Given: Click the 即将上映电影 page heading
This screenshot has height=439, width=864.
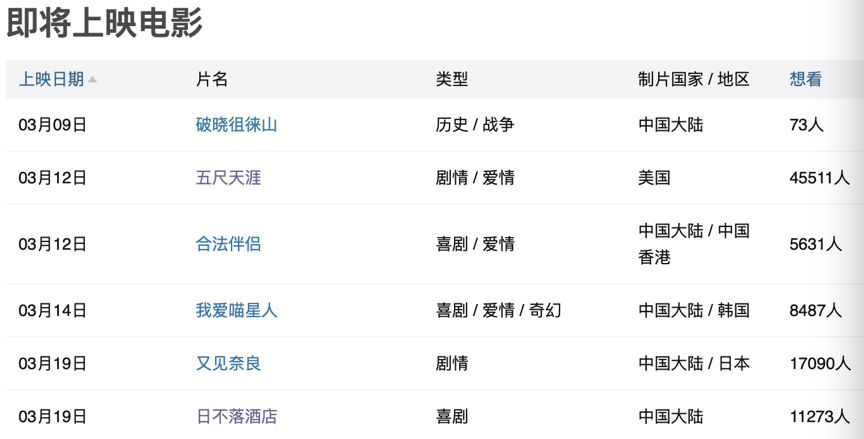Looking at the screenshot, I should click(x=105, y=23).
